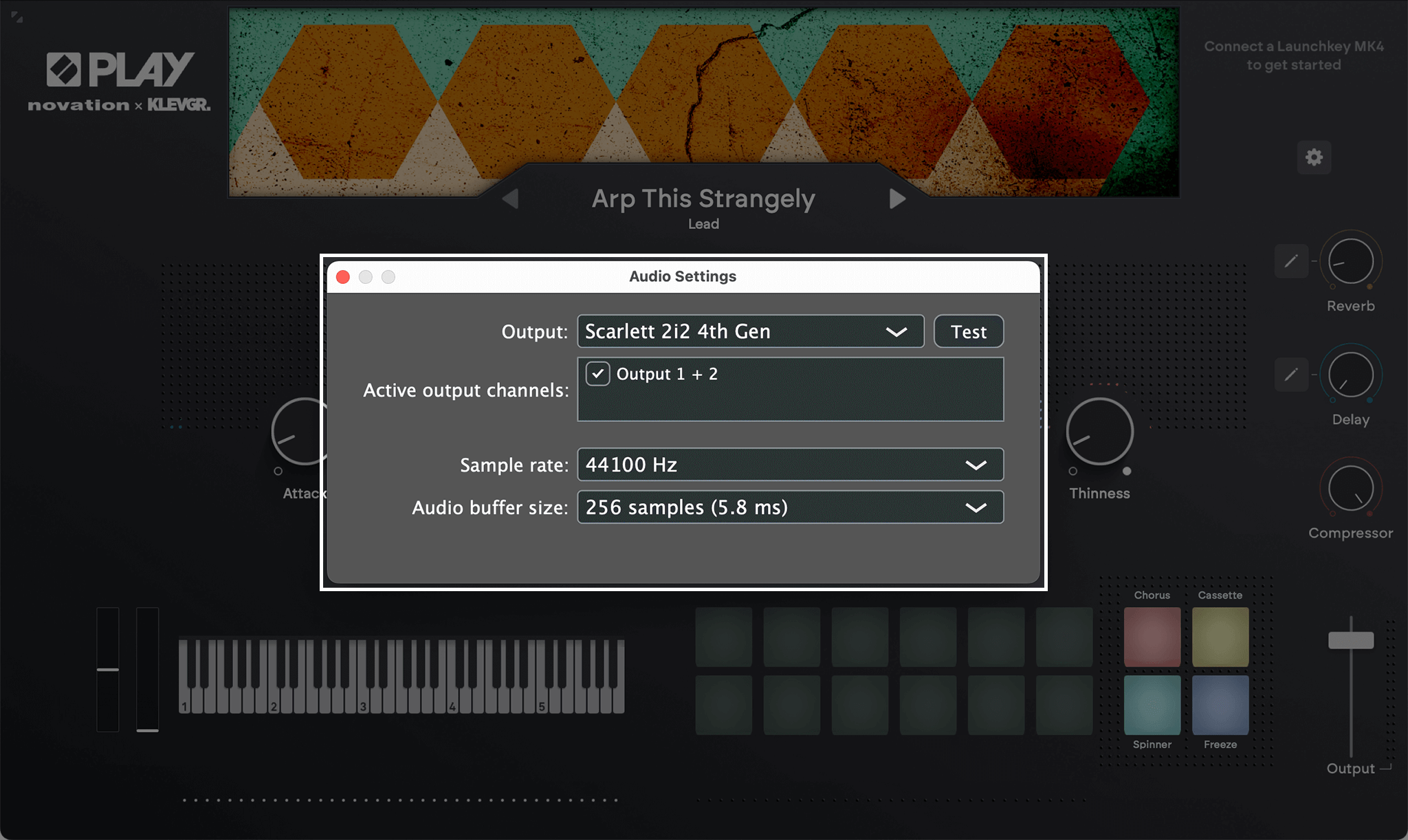Click the Connect a Launchkey MK4 message
Screen dimensions: 1408x840
pyautogui.click(x=1294, y=56)
